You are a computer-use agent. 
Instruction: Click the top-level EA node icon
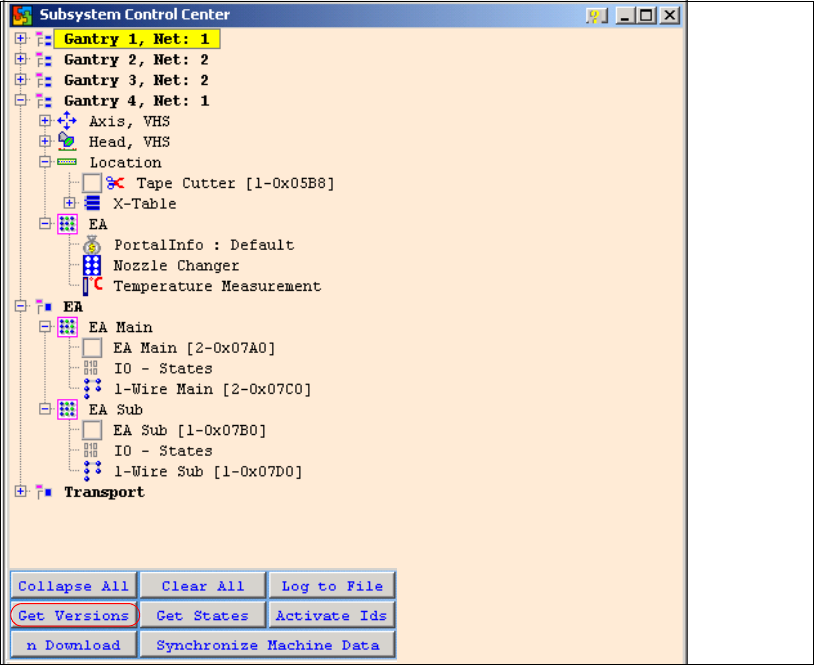click(x=44, y=306)
